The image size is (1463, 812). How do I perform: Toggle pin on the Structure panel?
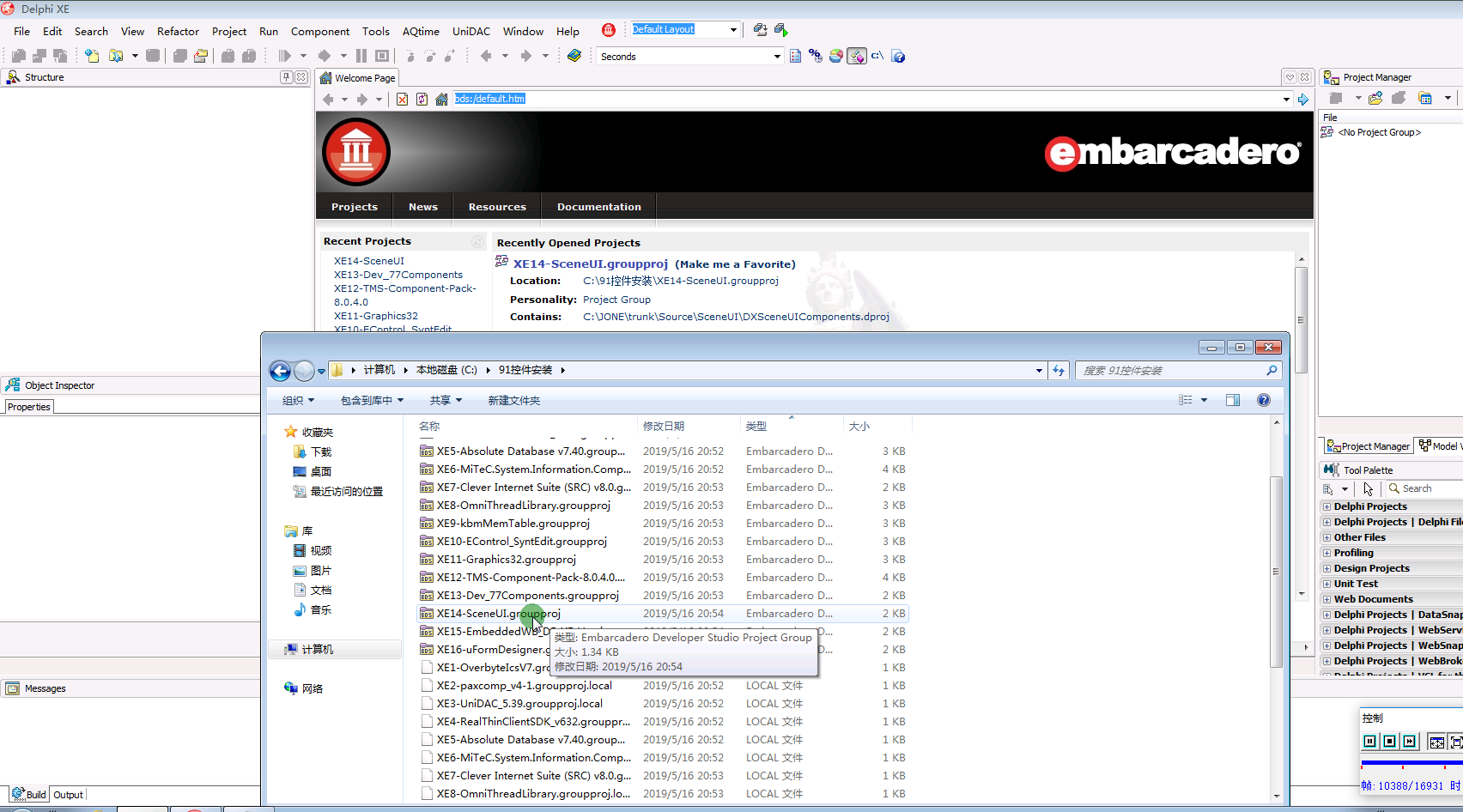(x=287, y=77)
